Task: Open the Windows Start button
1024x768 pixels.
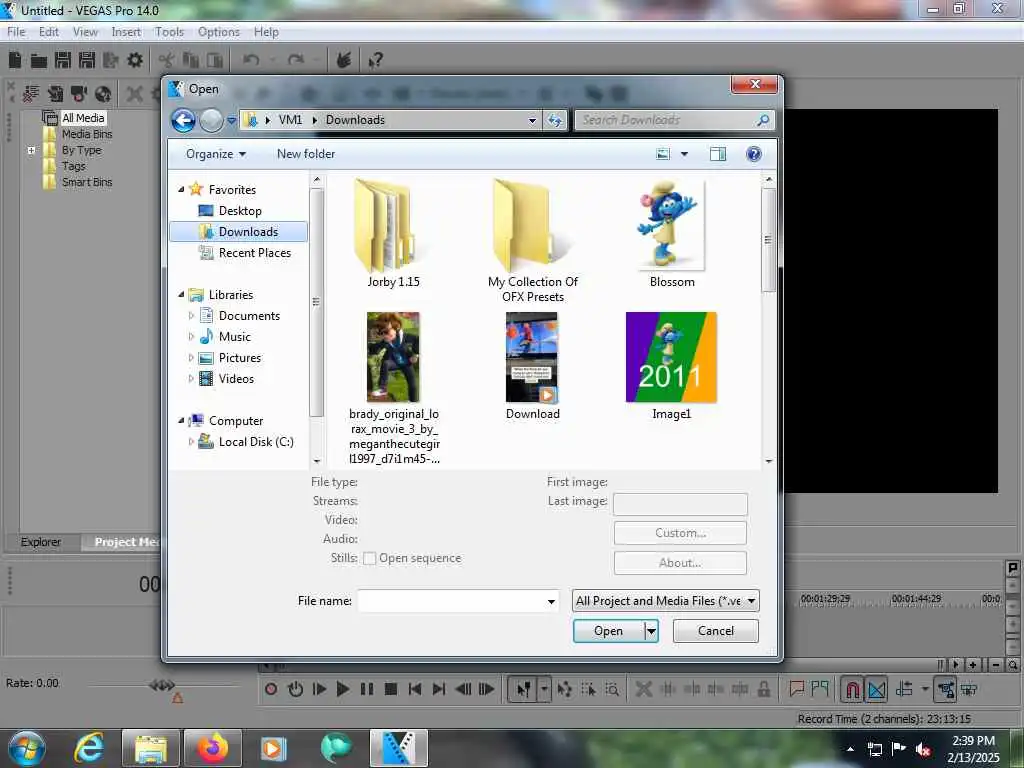Action: click(x=26, y=749)
